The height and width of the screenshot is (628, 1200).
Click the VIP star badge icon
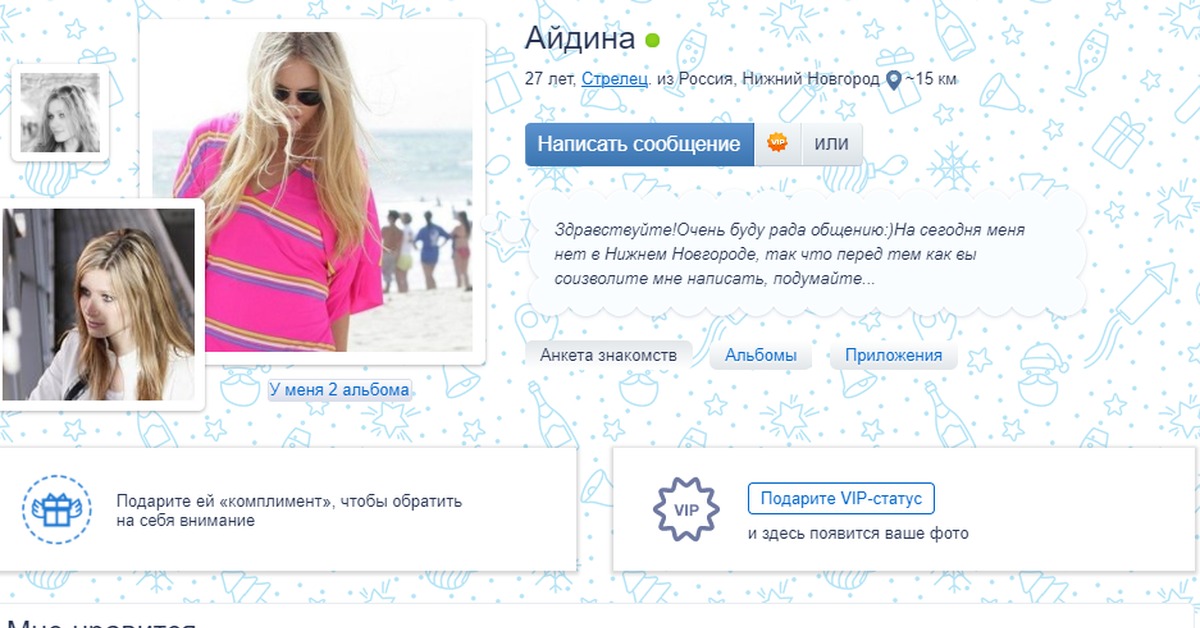[x=686, y=510]
